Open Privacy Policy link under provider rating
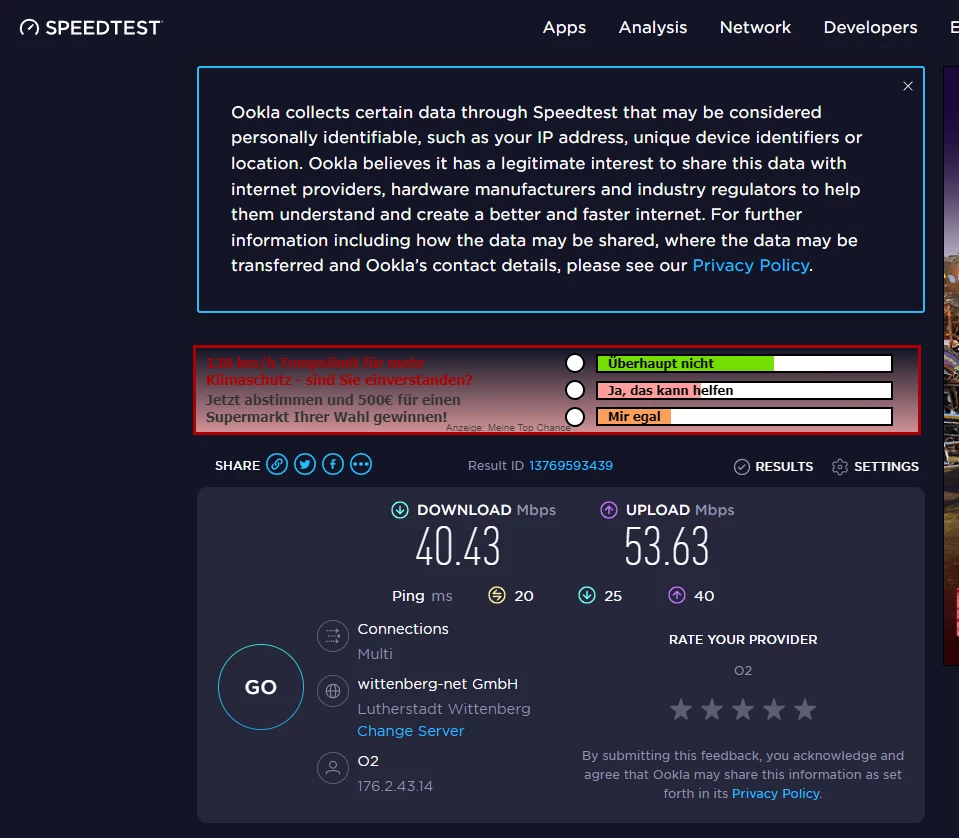 (776, 793)
